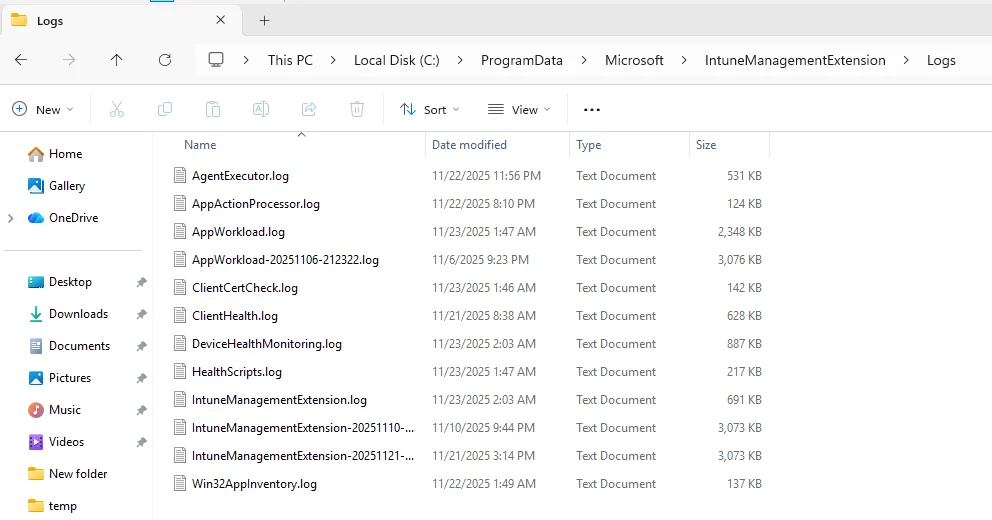The height and width of the screenshot is (520, 992).
Task: Refresh the Logs folder view
Action: coord(165,60)
